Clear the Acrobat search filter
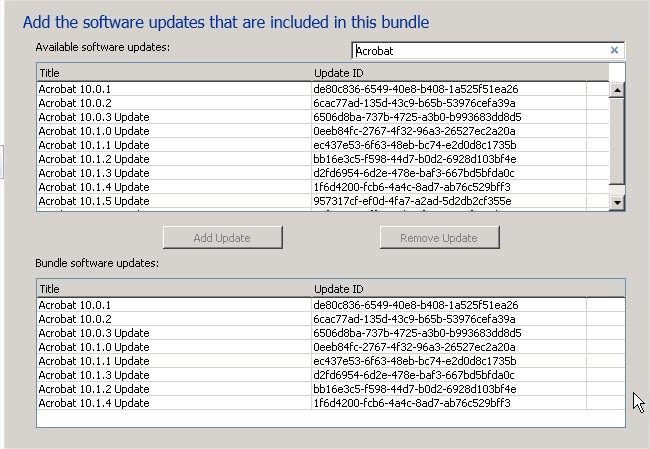Screen dimensions: 650x449 [x=614, y=50]
